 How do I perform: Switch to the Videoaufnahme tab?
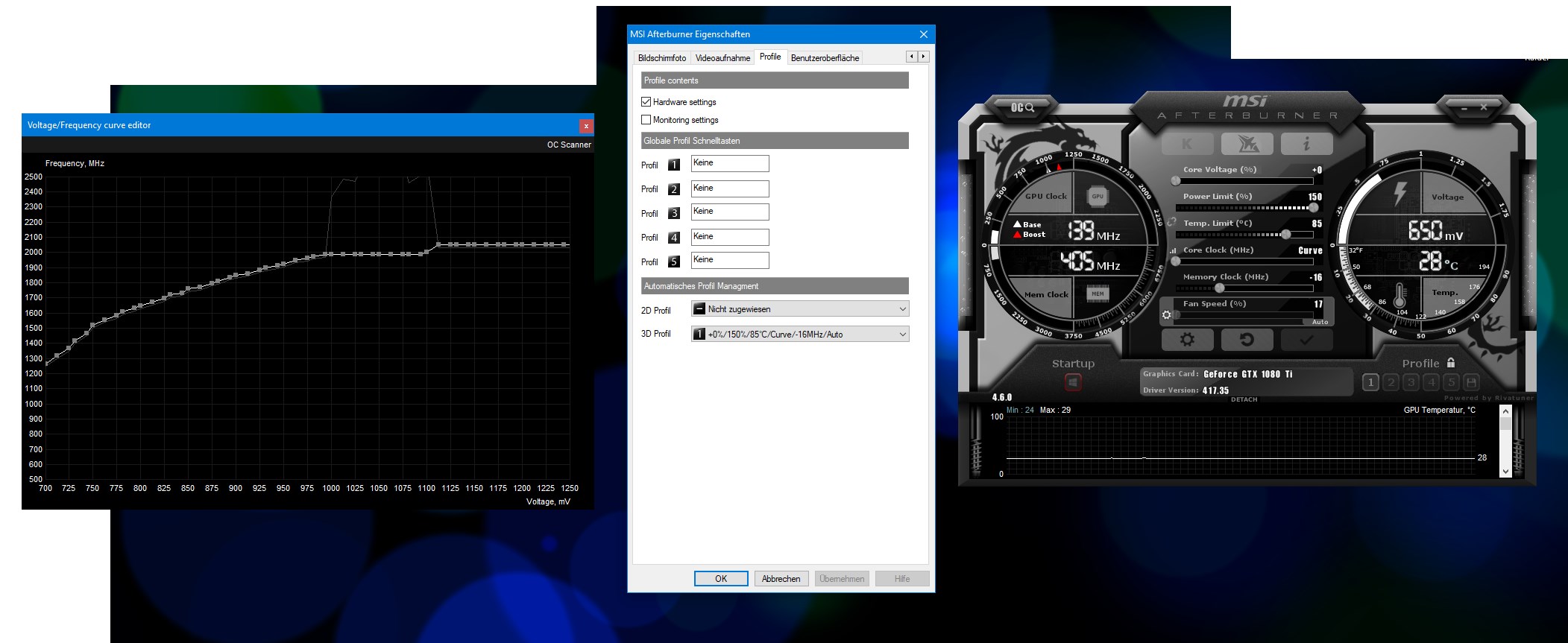pyautogui.click(x=722, y=58)
